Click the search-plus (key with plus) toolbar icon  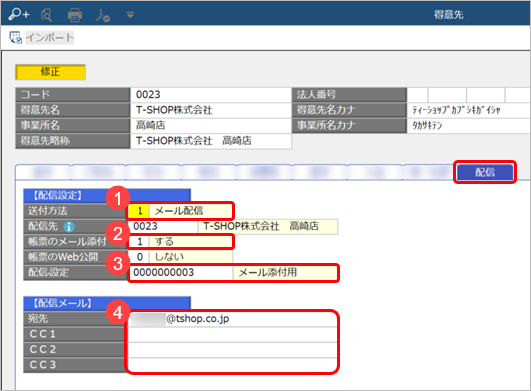click(x=19, y=14)
